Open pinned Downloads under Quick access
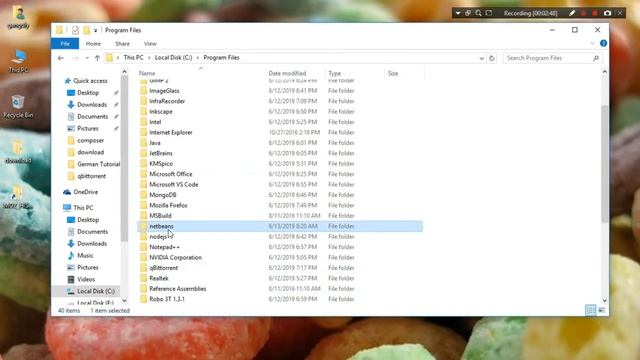640x360 pixels. 92,104
